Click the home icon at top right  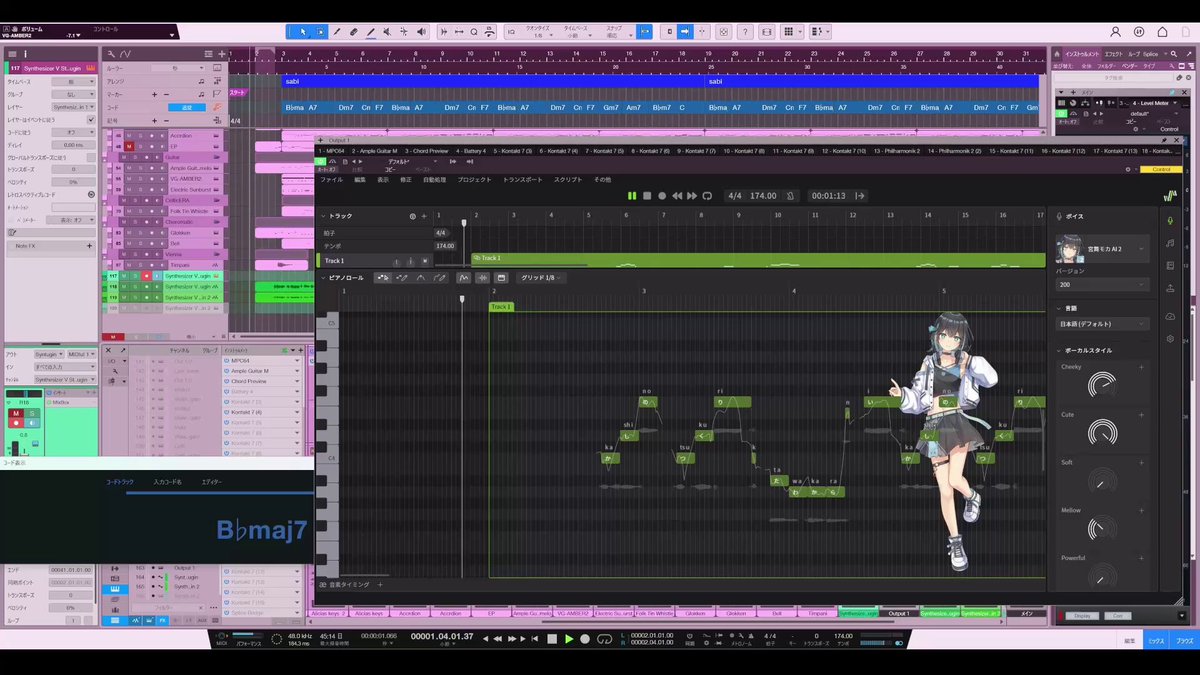click(1162, 32)
